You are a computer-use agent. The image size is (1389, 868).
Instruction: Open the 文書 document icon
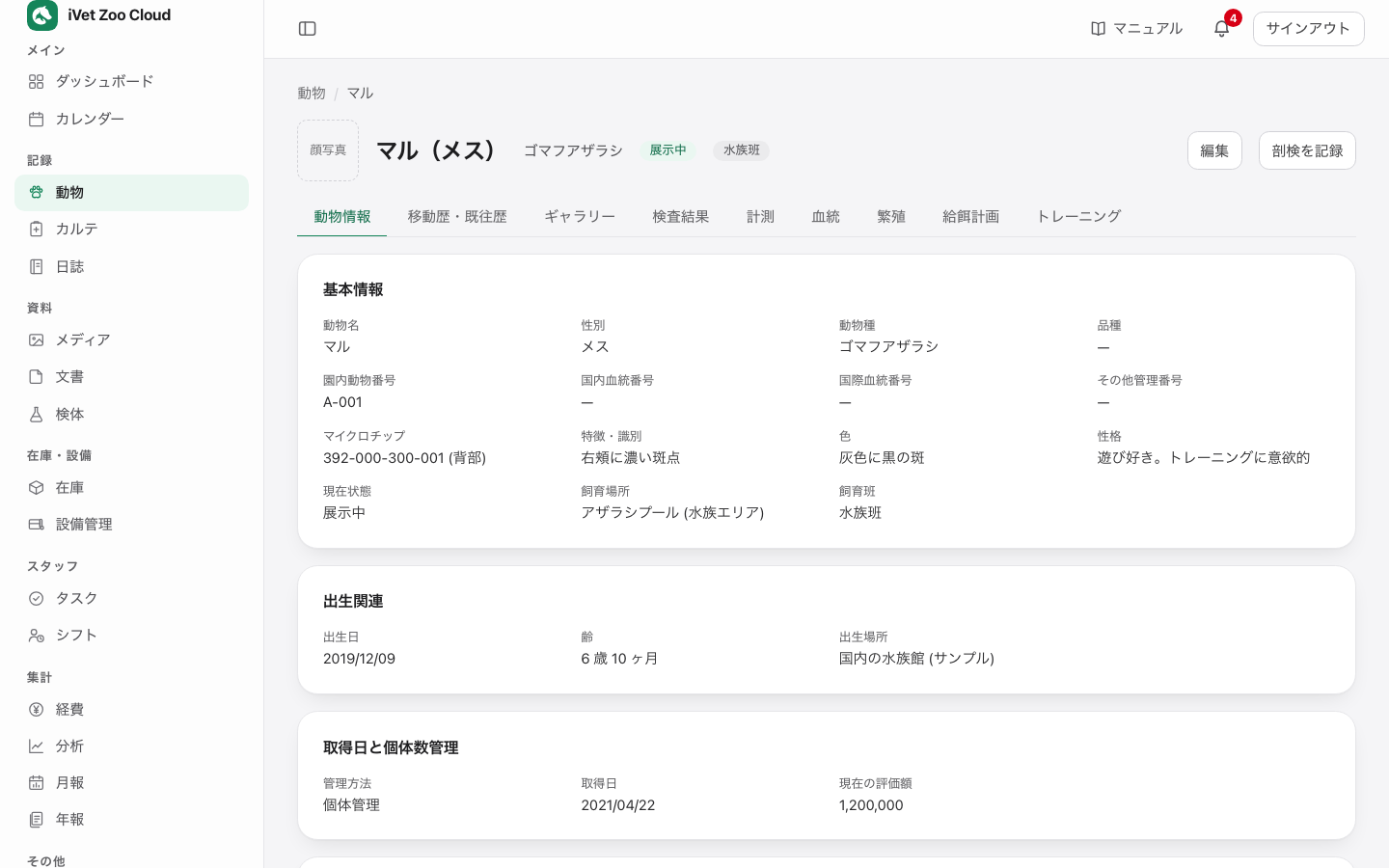pyautogui.click(x=37, y=377)
